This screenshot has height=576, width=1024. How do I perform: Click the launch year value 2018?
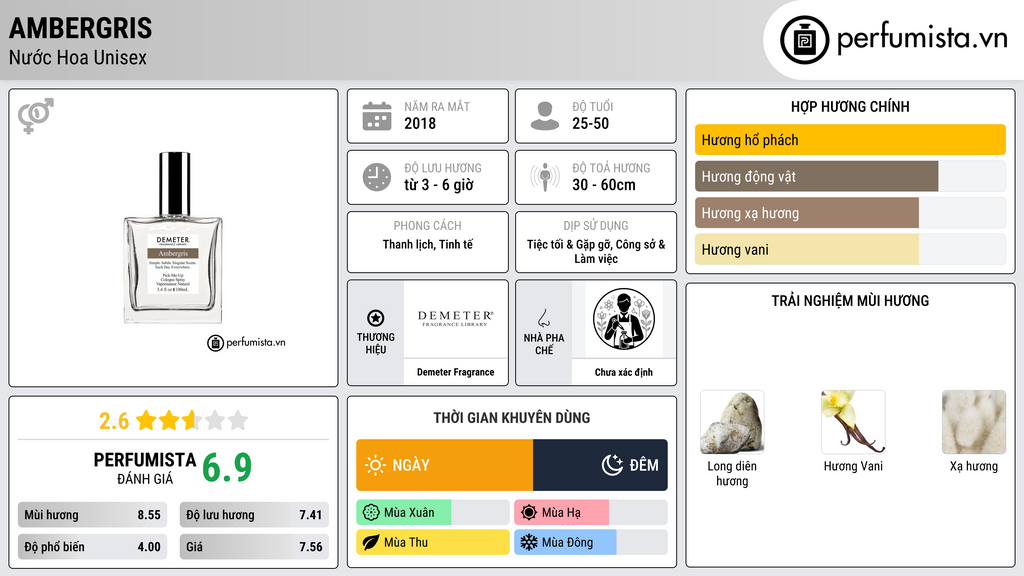point(420,123)
